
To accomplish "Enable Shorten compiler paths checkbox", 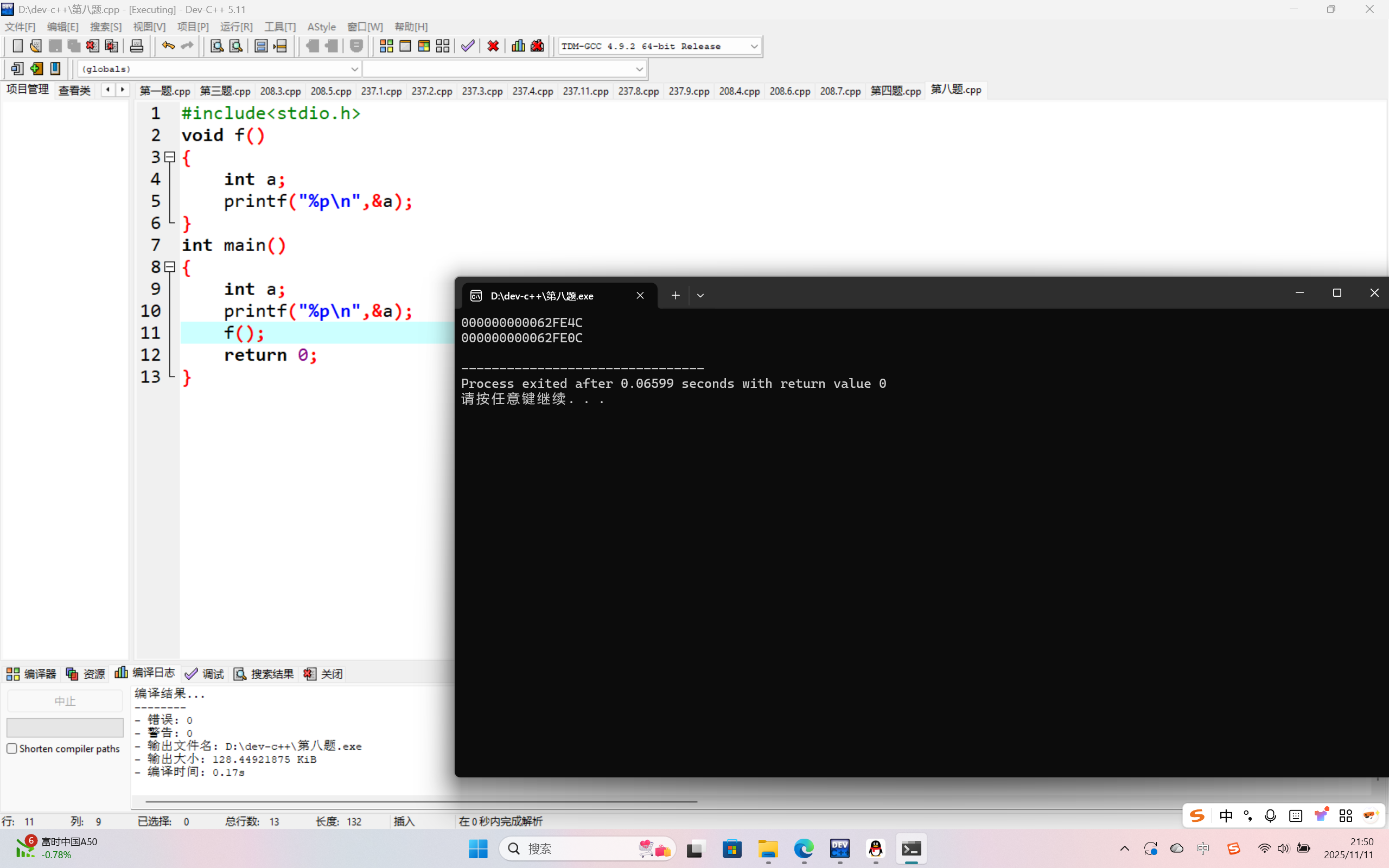I will pos(12,749).
